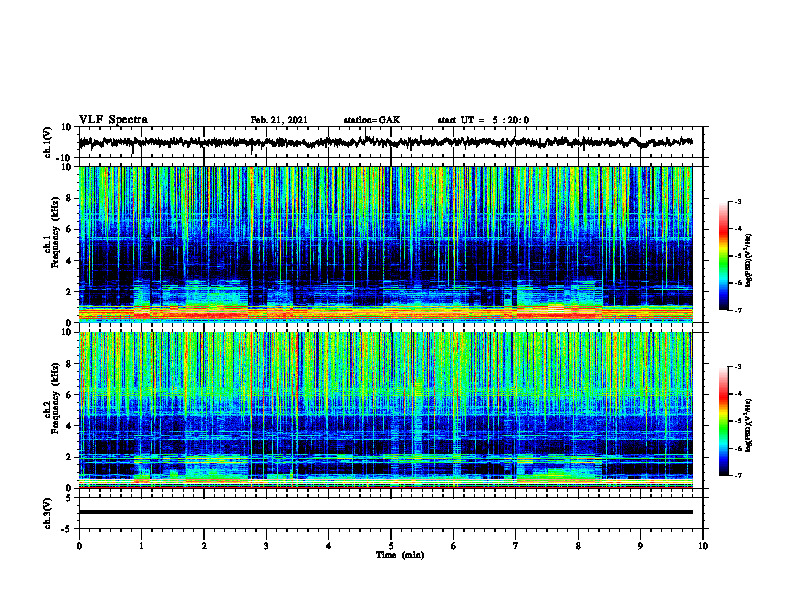This screenshot has height=612, width=792.
Task: Click time axis tick label "1"
Action: [x=141, y=546]
